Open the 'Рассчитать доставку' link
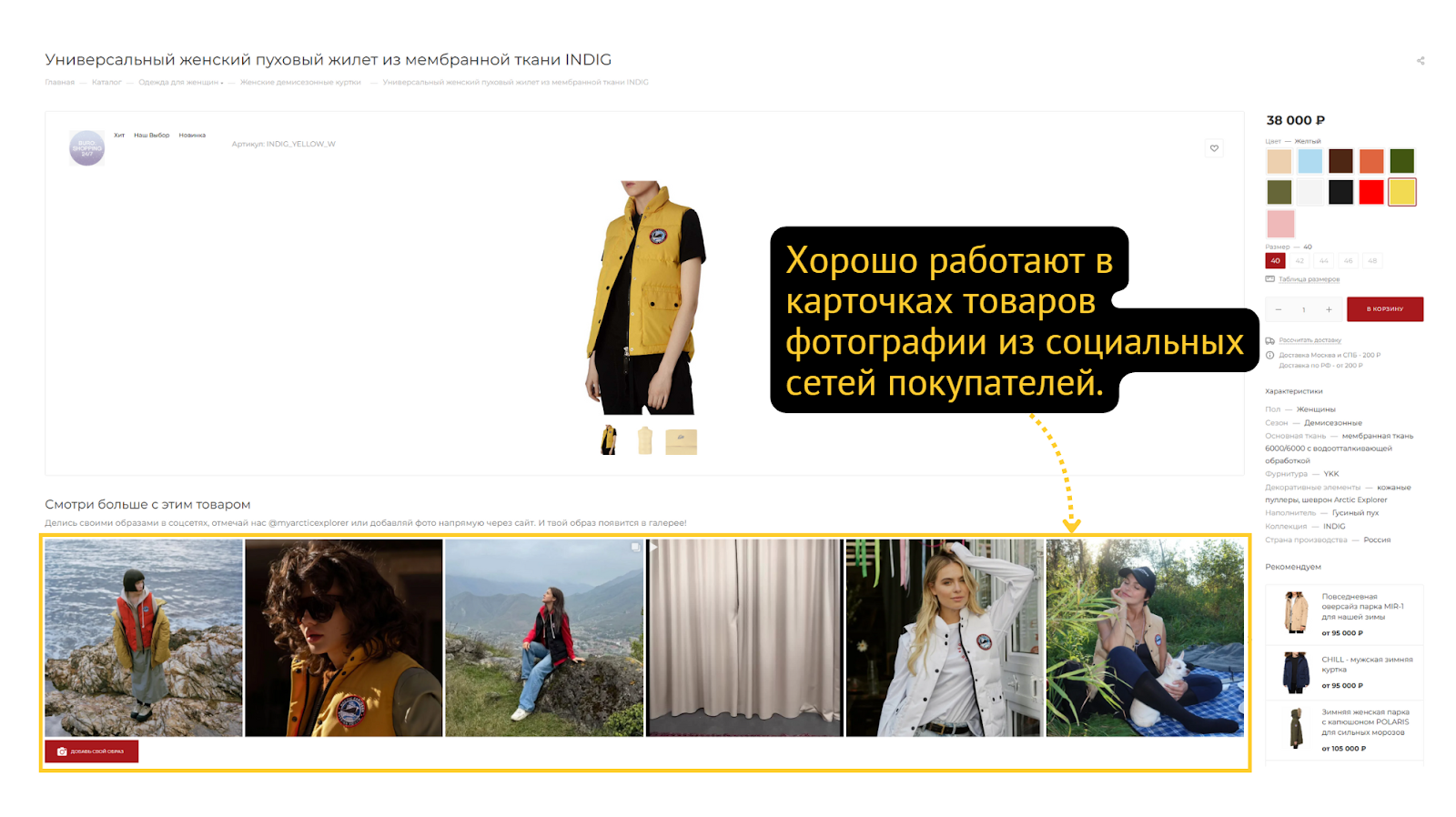Screen dimensions: 1456x817 [1310, 340]
